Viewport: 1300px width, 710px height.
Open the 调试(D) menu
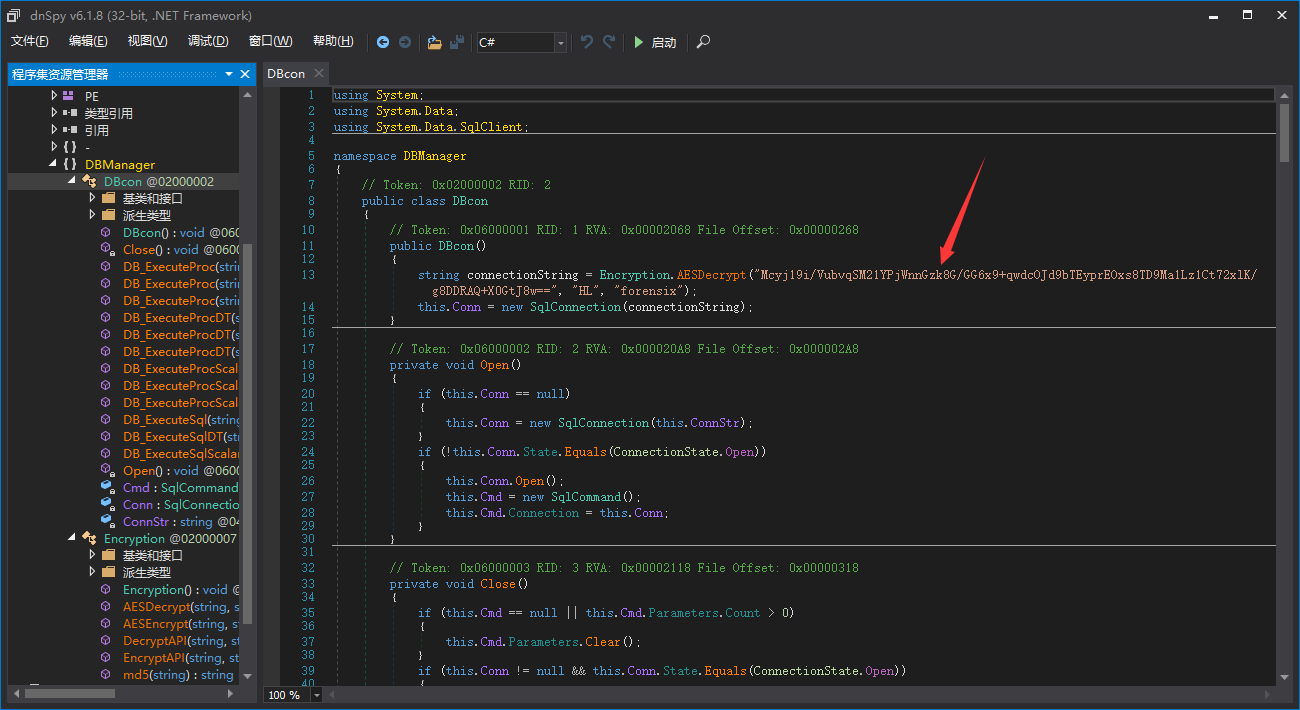(x=208, y=41)
